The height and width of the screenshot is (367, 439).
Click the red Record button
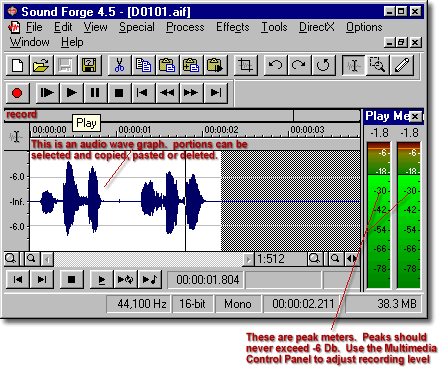17,93
